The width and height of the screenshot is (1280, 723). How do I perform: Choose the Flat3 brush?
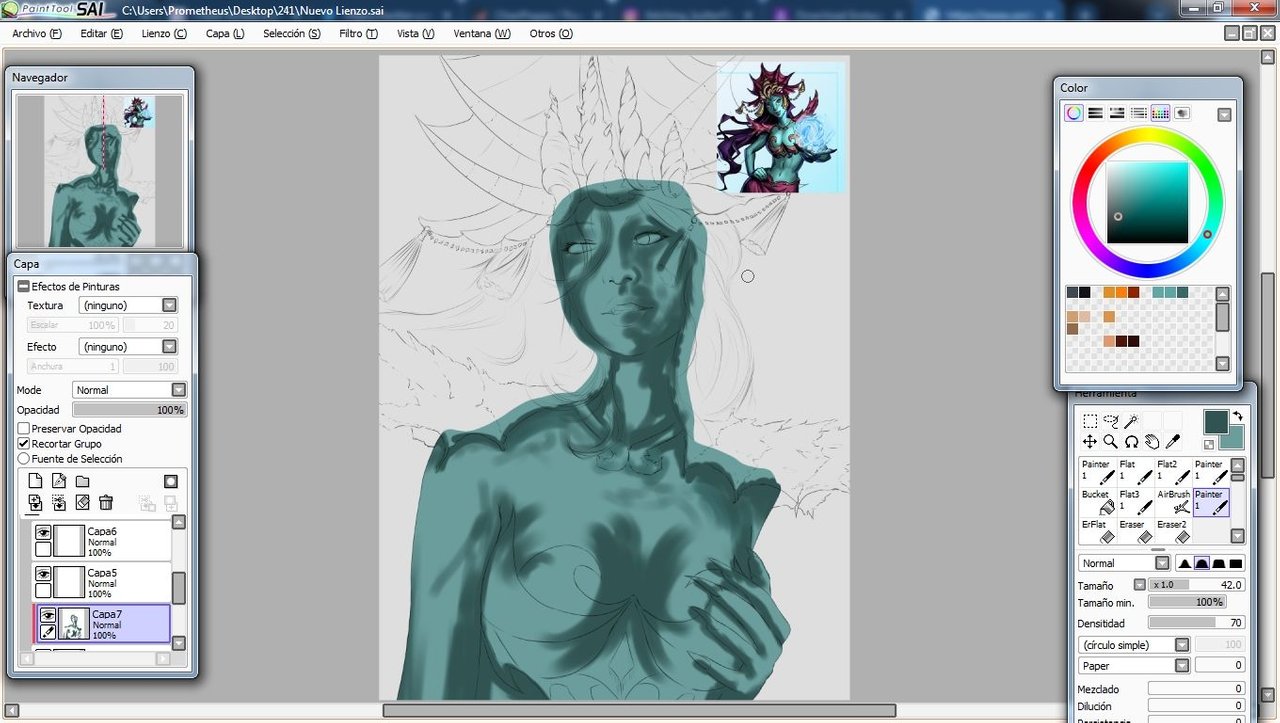click(1135, 501)
